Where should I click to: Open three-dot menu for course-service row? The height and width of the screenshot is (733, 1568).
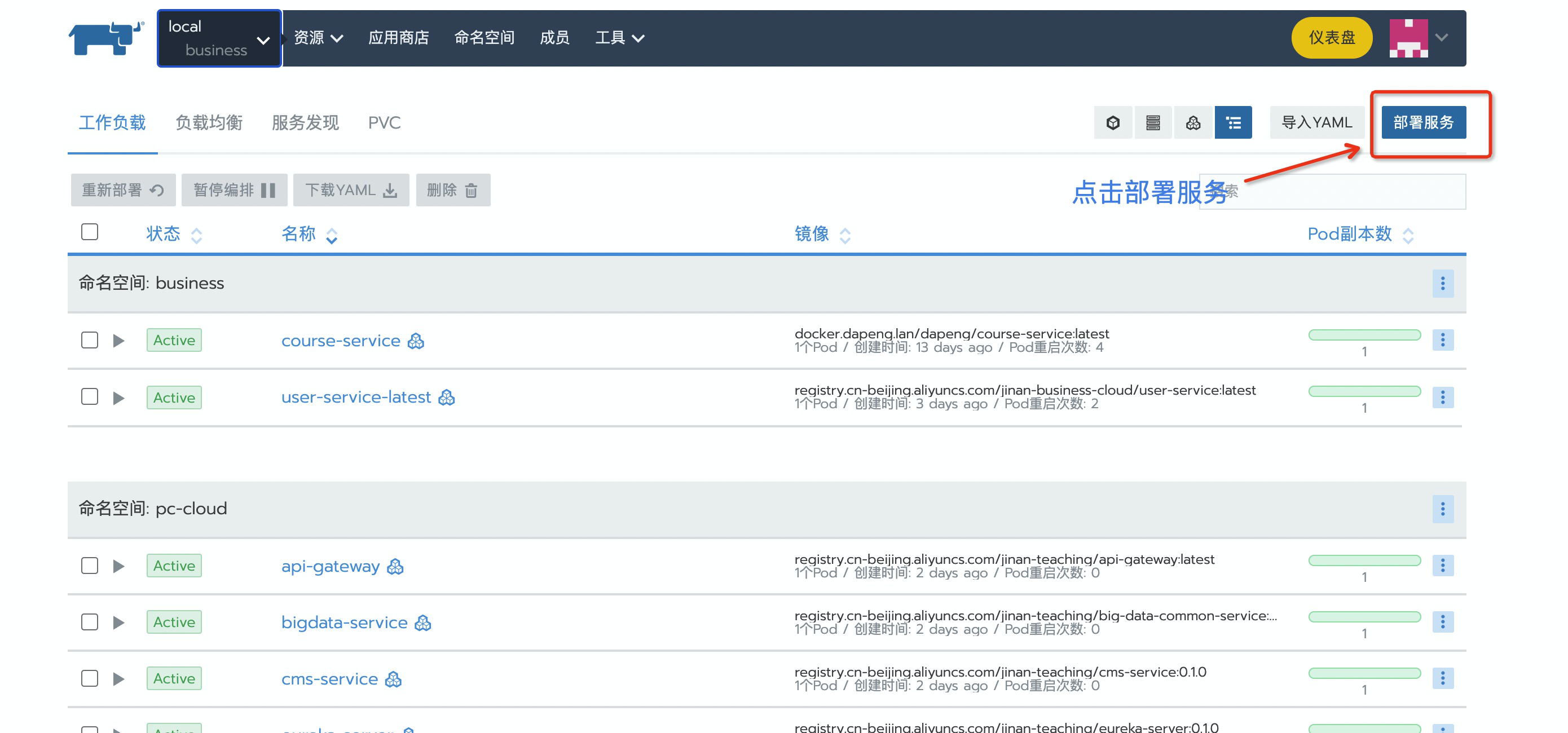click(1442, 340)
